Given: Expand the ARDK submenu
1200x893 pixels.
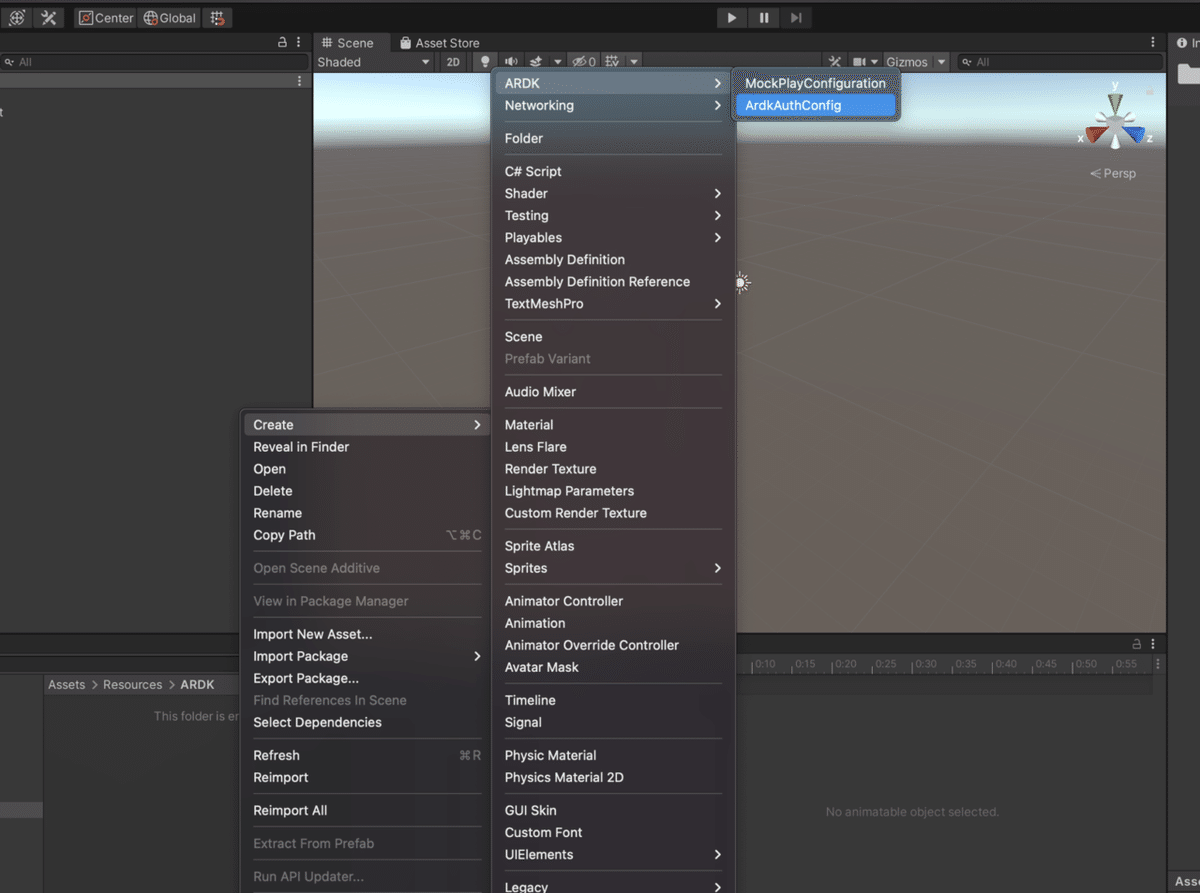Looking at the screenshot, I should [613, 83].
